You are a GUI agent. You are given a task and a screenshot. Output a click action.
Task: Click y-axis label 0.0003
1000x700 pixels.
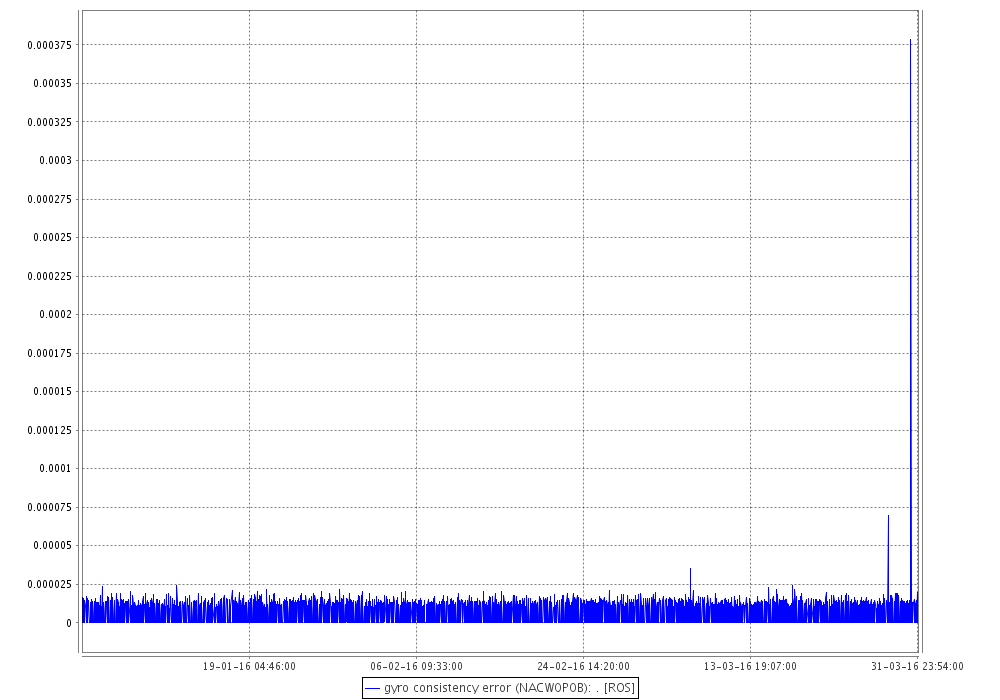pyautogui.click(x=56, y=161)
